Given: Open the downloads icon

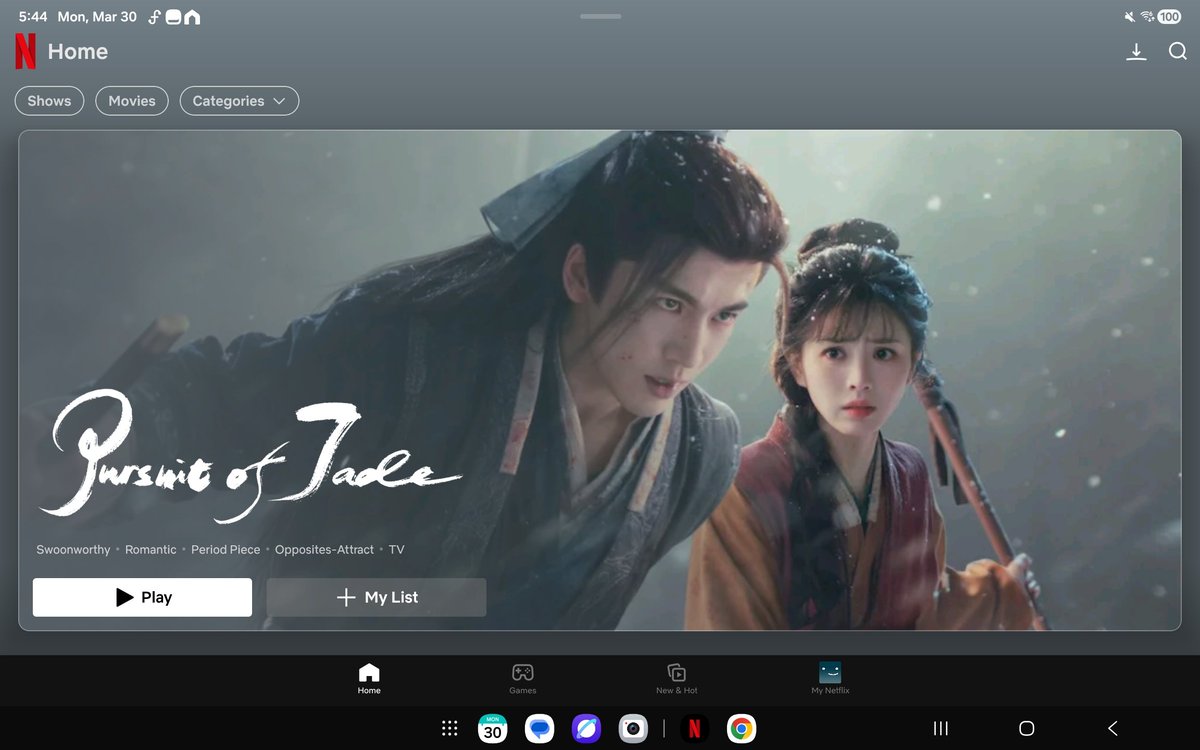Looking at the screenshot, I should (1136, 52).
